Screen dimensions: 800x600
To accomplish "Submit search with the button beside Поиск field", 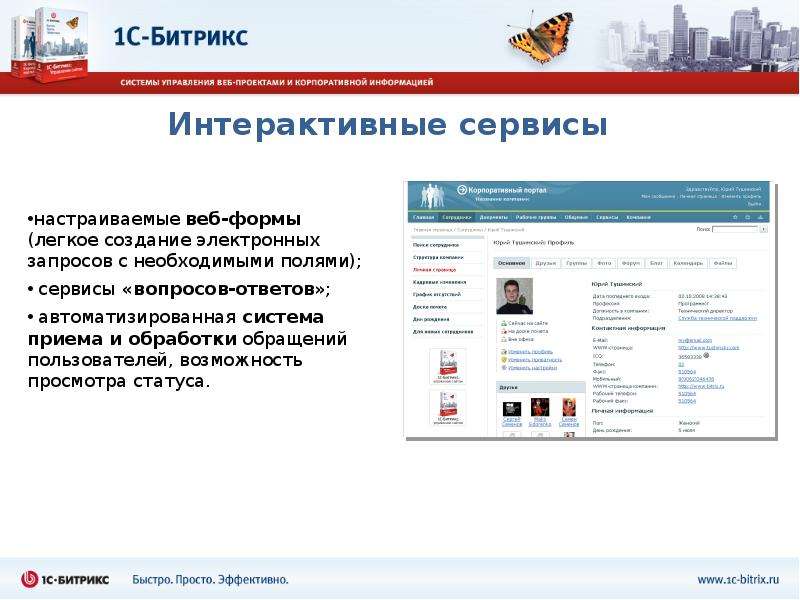I will click(763, 230).
